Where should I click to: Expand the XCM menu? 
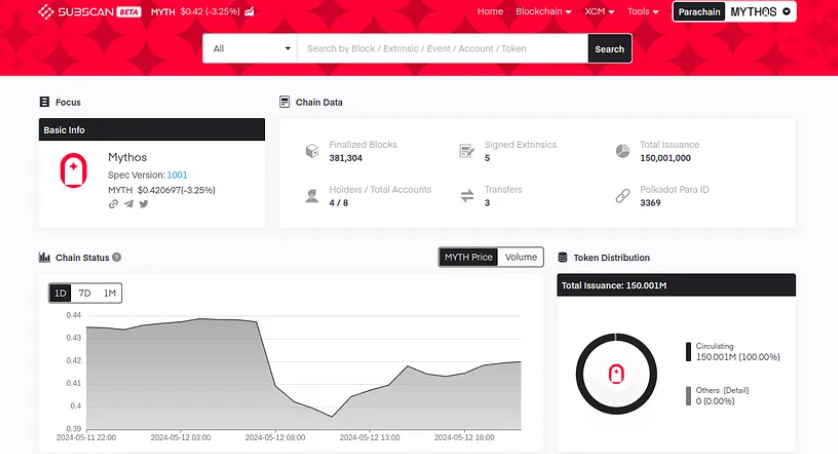(x=599, y=12)
